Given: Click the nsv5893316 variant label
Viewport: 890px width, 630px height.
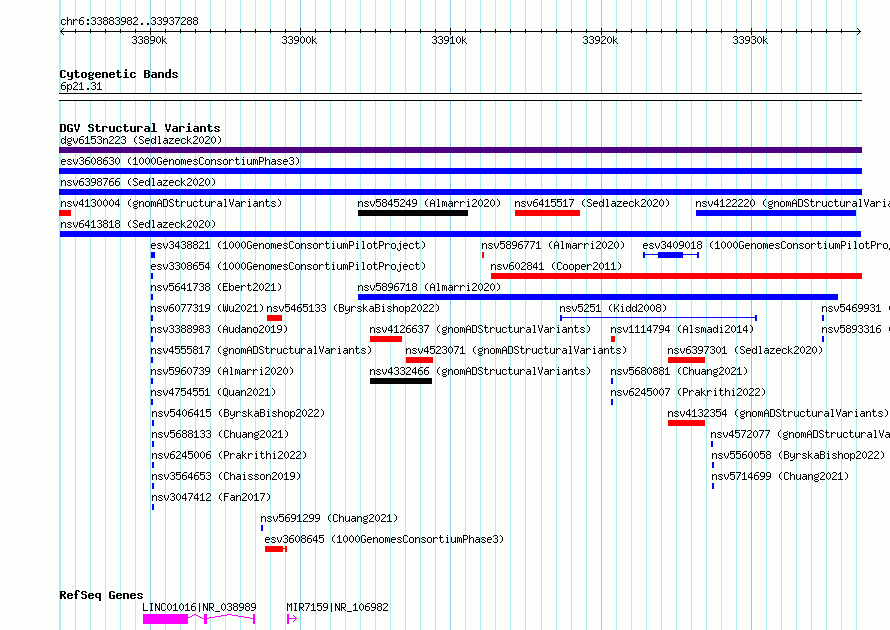Looking at the screenshot, I should coord(855,329).
